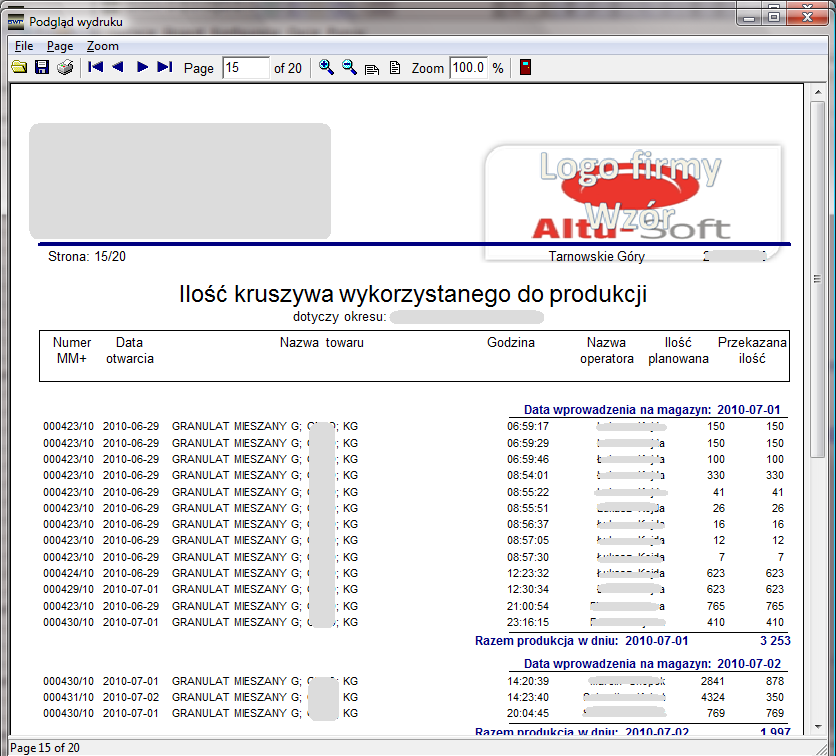Screen dimensions: 836x756
Task: Click the page number input field
Action: 246,68
